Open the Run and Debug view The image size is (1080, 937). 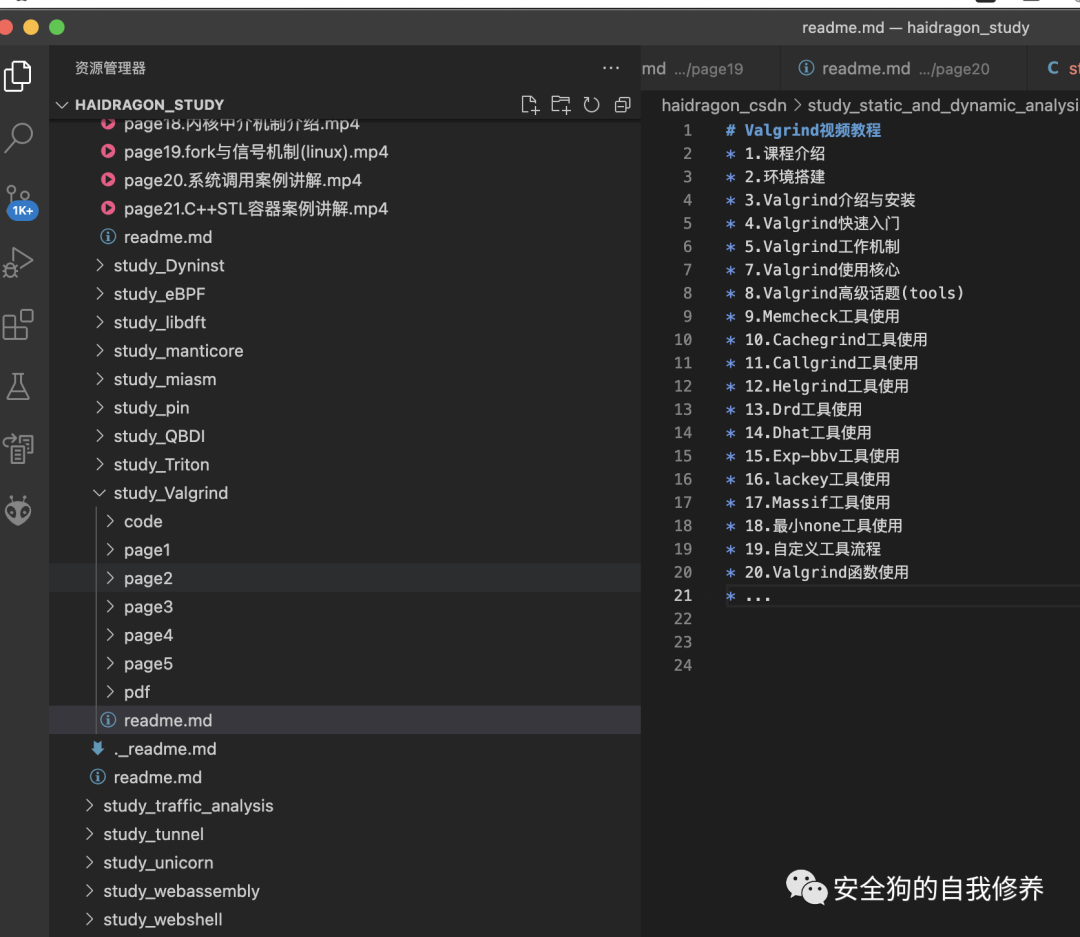click(x=18, y=262)
